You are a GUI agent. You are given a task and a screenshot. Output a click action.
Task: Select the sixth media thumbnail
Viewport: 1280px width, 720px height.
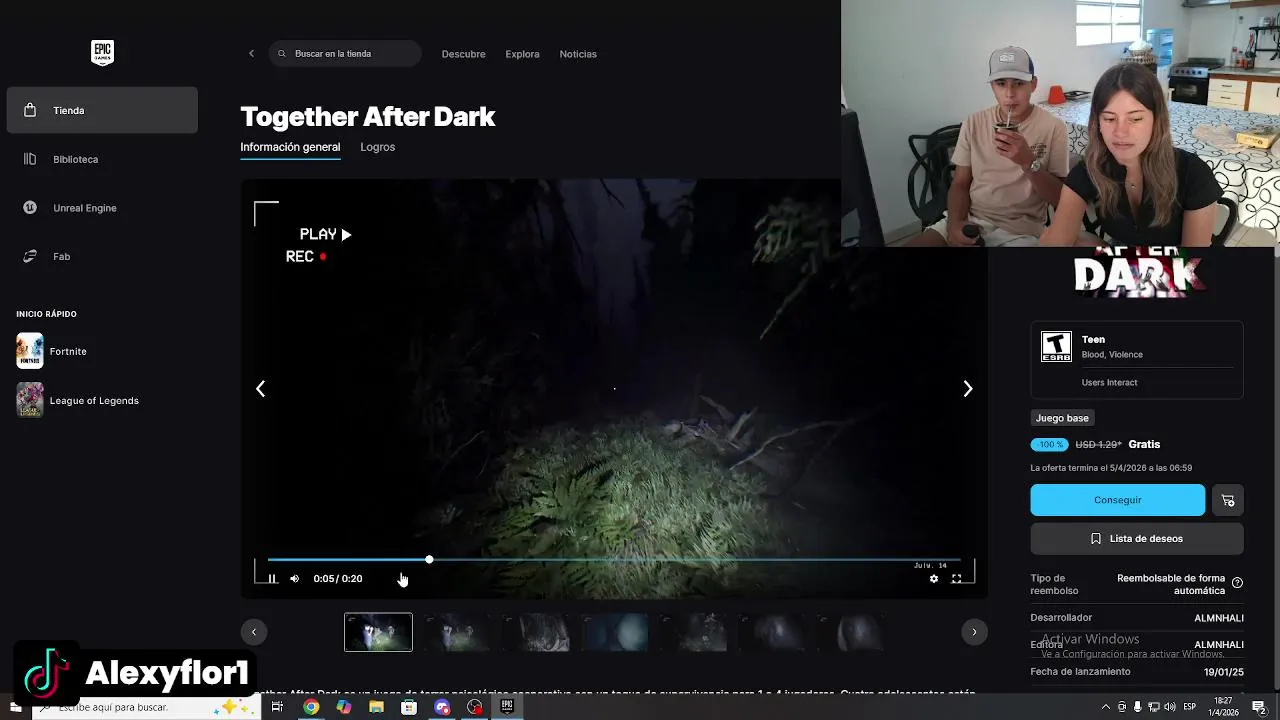coord(773,632)
